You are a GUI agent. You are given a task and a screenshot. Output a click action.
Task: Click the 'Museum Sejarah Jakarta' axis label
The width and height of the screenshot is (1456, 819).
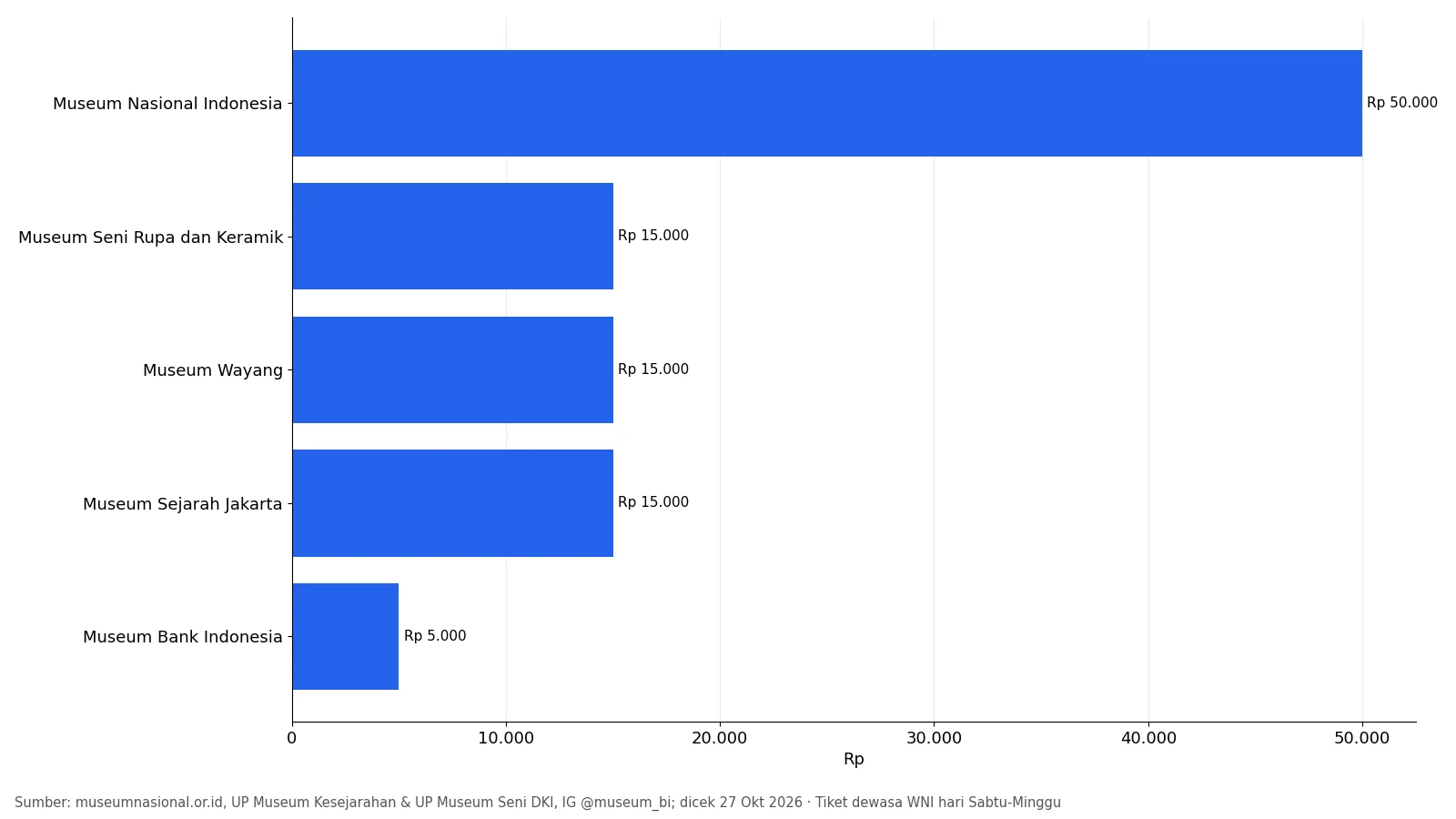click(x=183, y=504)
